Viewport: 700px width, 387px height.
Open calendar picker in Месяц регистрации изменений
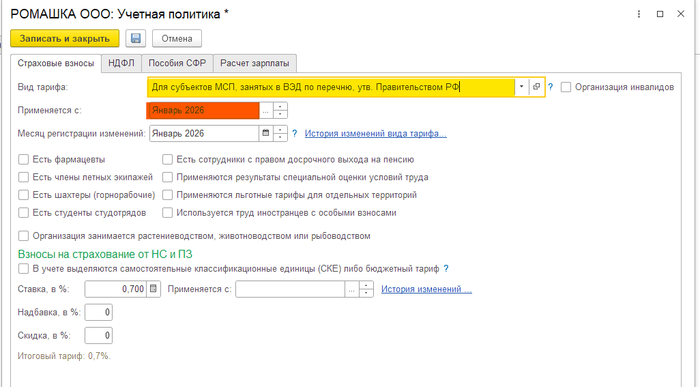(266, 133)
